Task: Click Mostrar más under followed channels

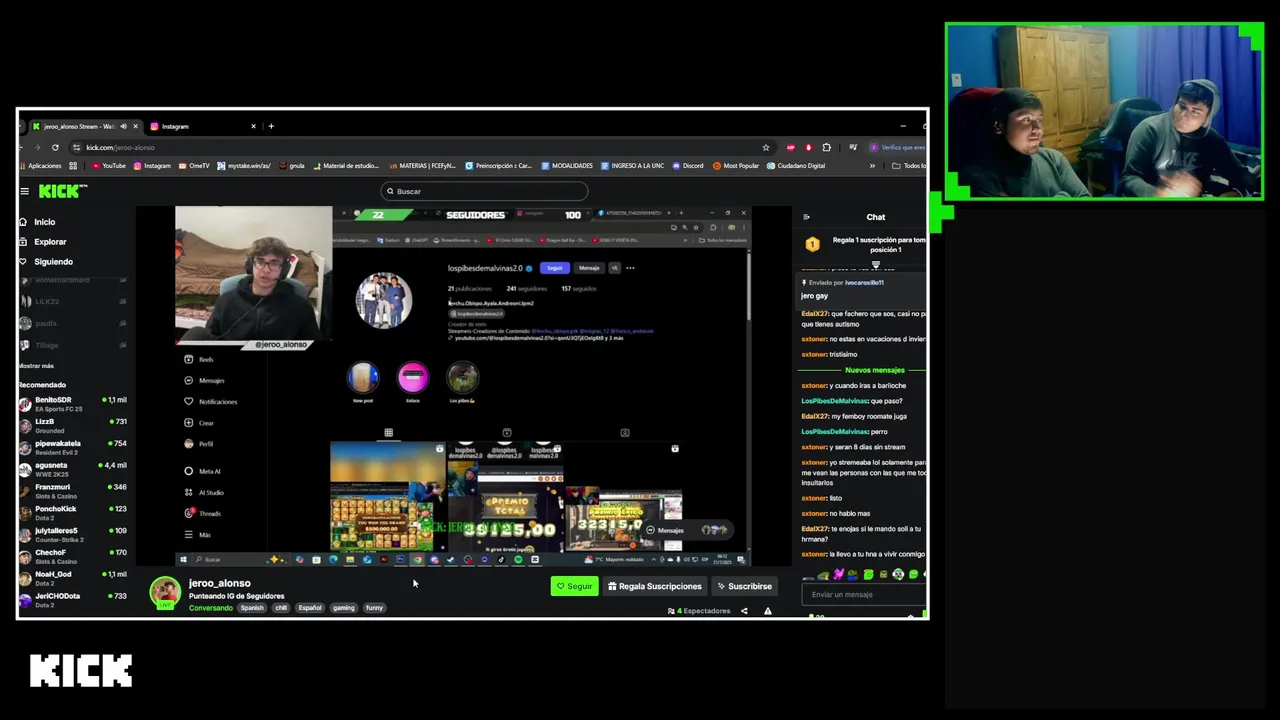Action: [36, 366]
